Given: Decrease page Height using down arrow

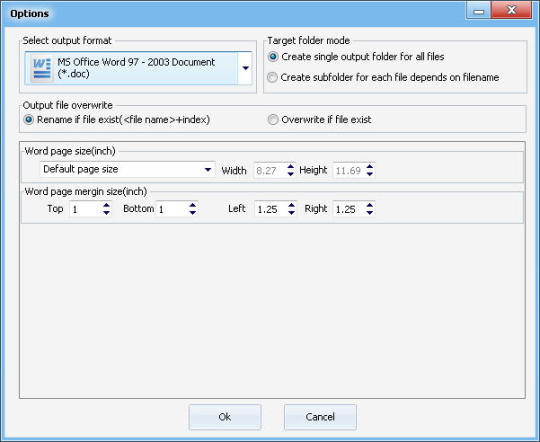Looking at the screenshot, I should pyautogui.click(x=370, y=174).
